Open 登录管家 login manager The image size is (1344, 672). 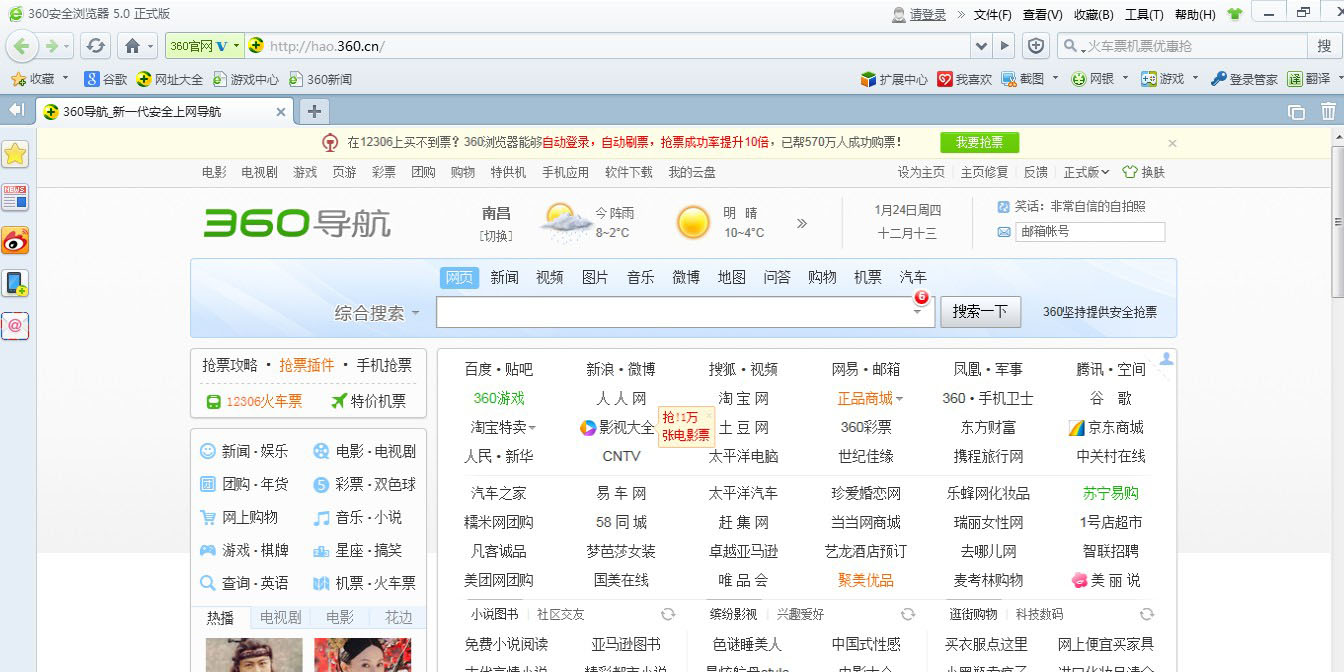tap(1244, 79)
